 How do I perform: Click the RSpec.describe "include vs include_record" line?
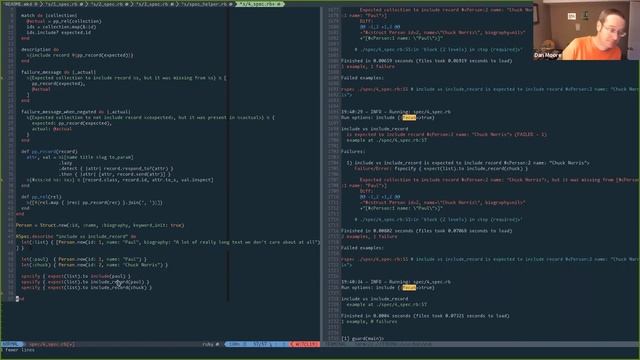(76, 236)
